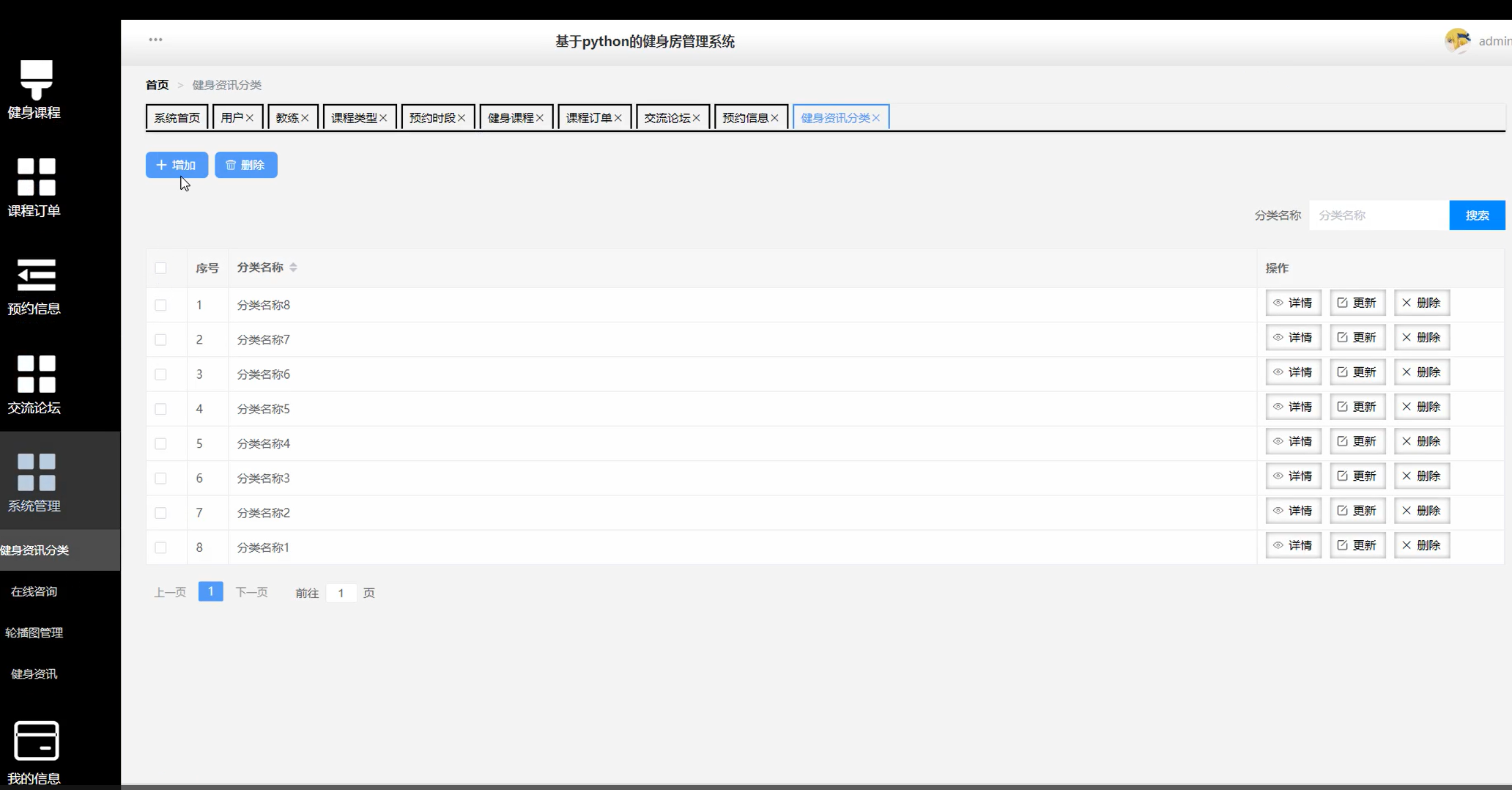Tick the checkbox for row 分类名称8

pos(160,305)
